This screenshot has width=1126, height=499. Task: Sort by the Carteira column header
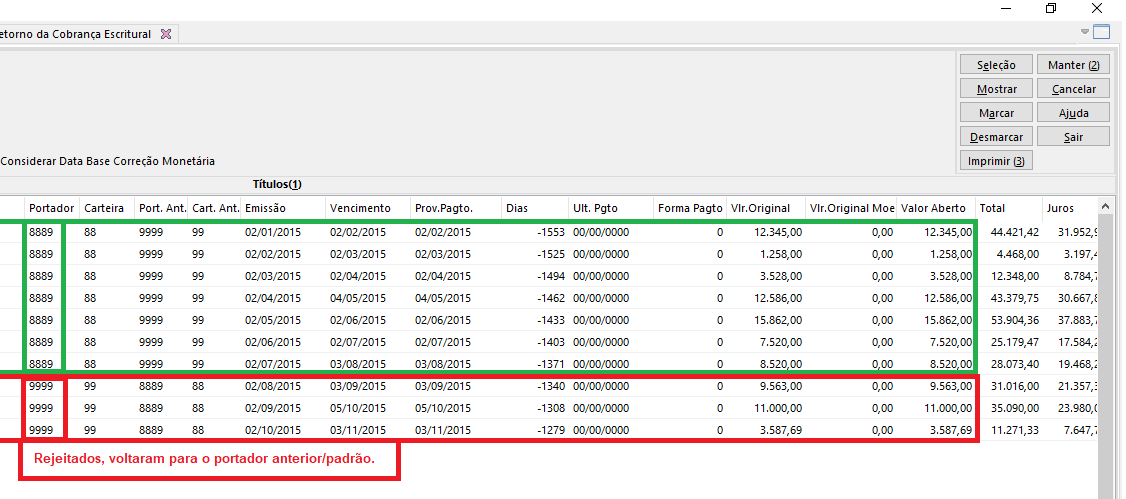[107, 208]
